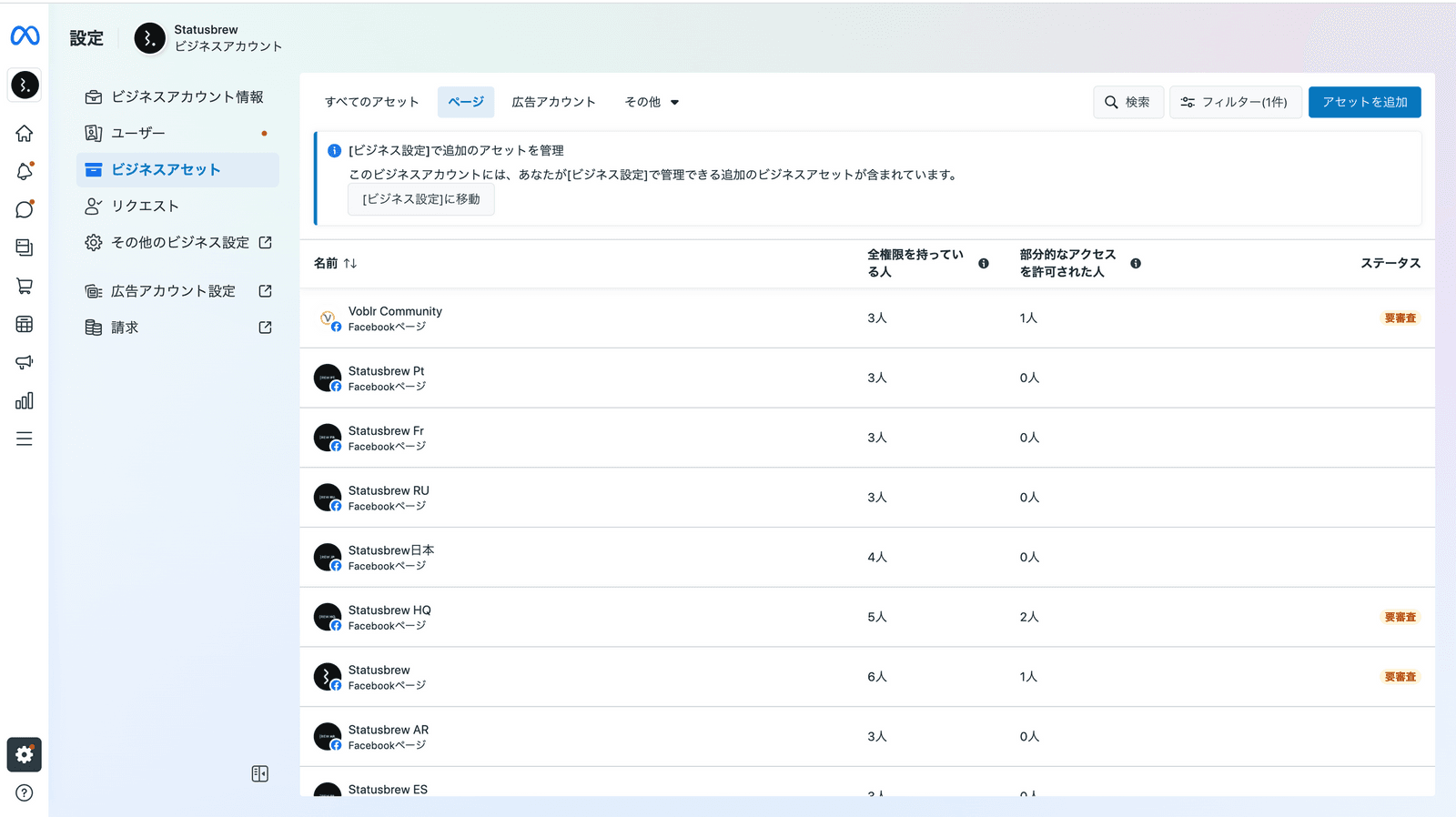
Task: Click the Meta logo icon
Action: 25,35
